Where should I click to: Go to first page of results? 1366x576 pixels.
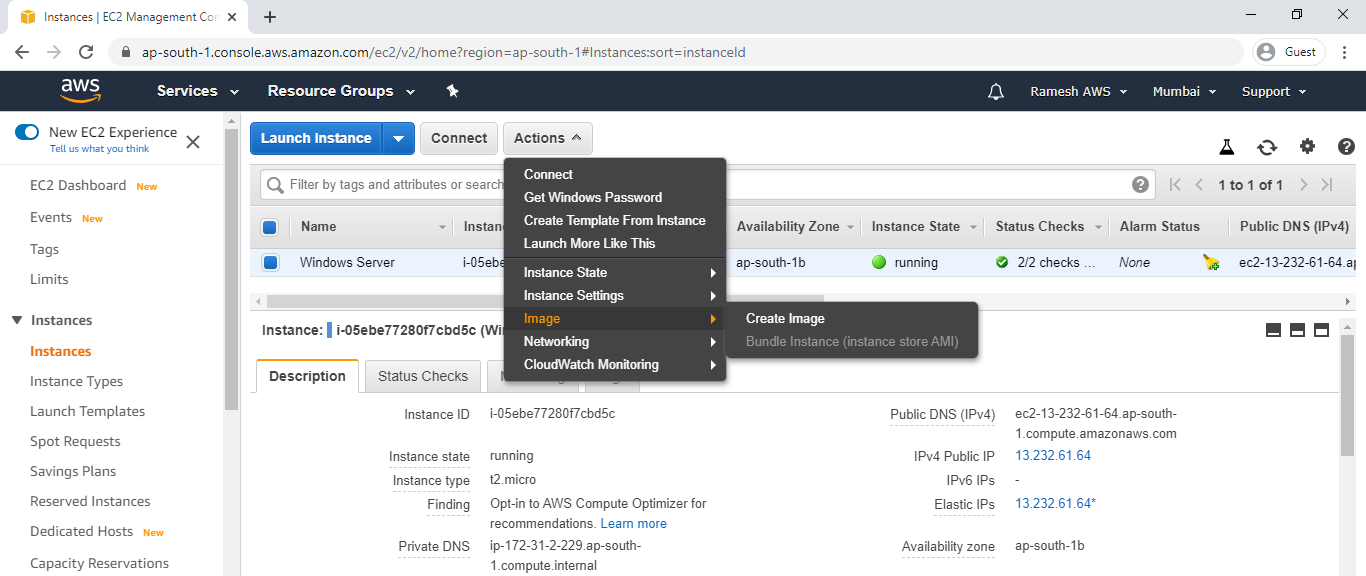(1175, 185)
